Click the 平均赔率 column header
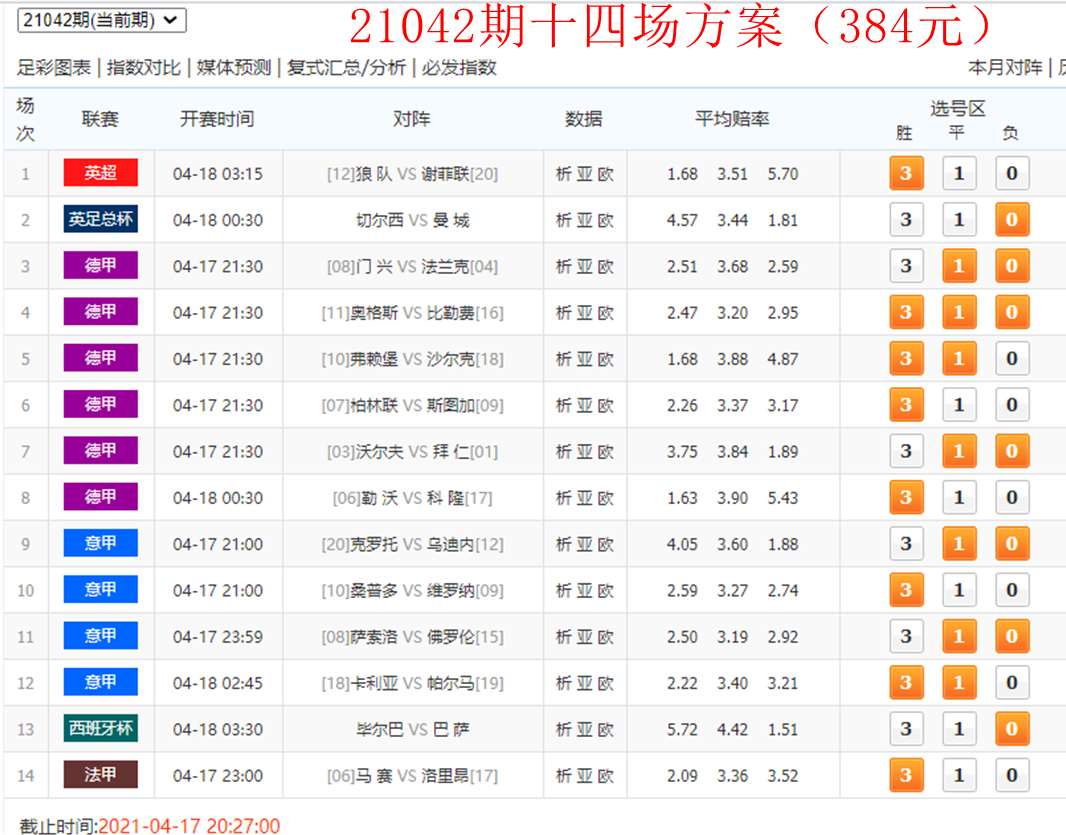1066x835 pixels. pos(732,119)
